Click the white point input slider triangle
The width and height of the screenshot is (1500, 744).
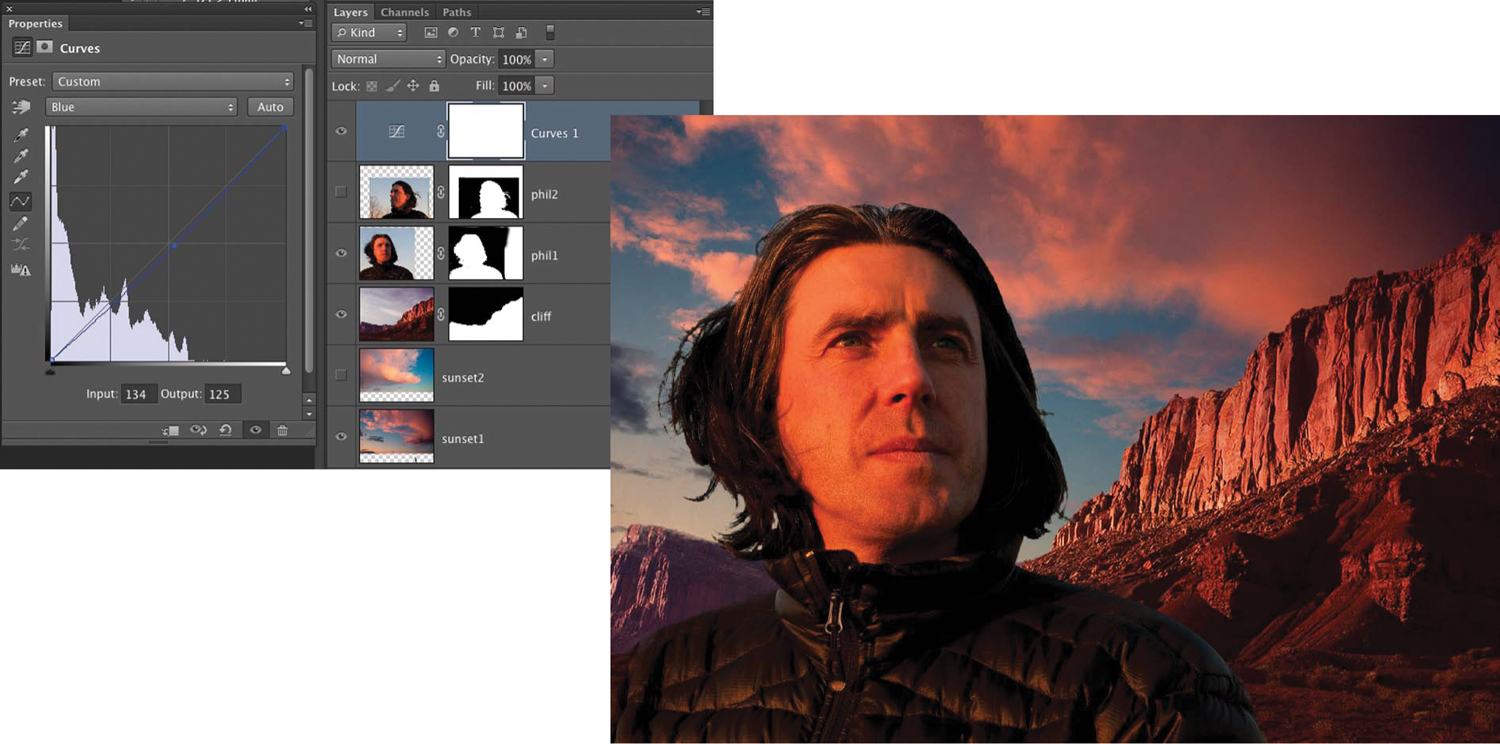tap(286, 371)
